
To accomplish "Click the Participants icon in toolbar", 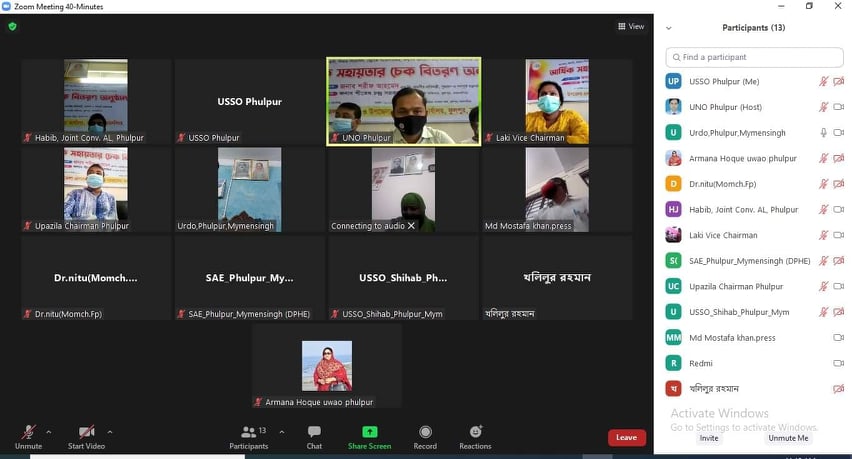I will 248,433.
